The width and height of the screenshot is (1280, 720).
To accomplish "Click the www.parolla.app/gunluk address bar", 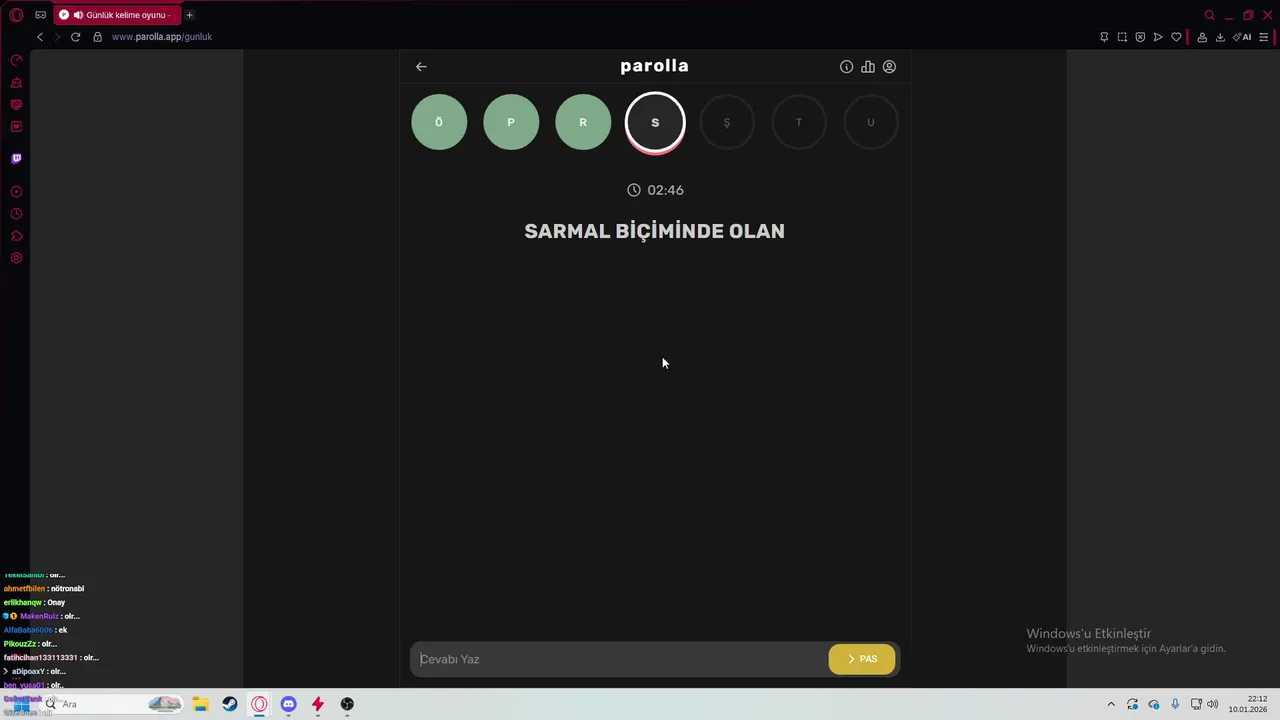I will pos(162,37).
